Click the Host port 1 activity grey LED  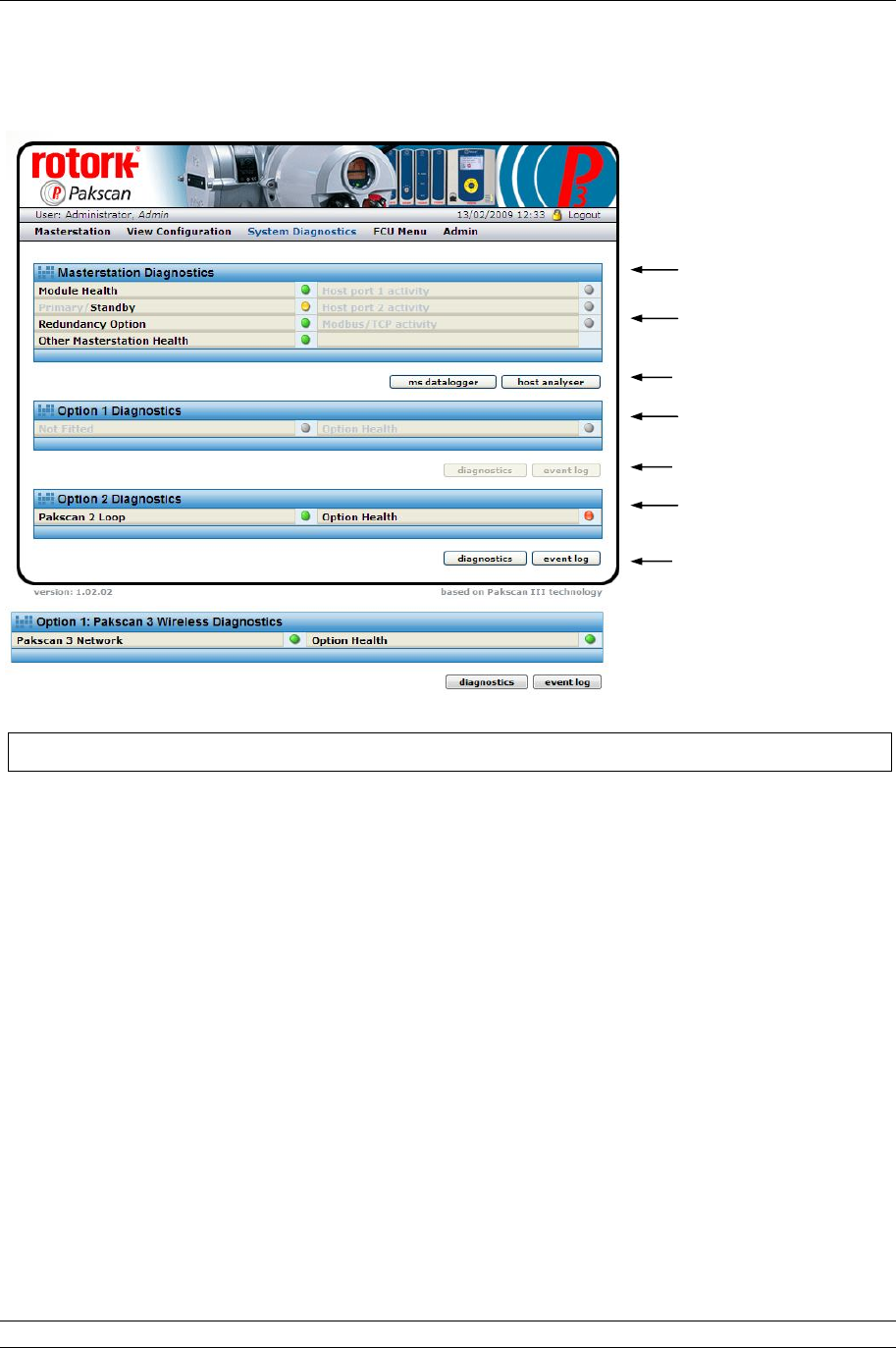tap(589, 291)
